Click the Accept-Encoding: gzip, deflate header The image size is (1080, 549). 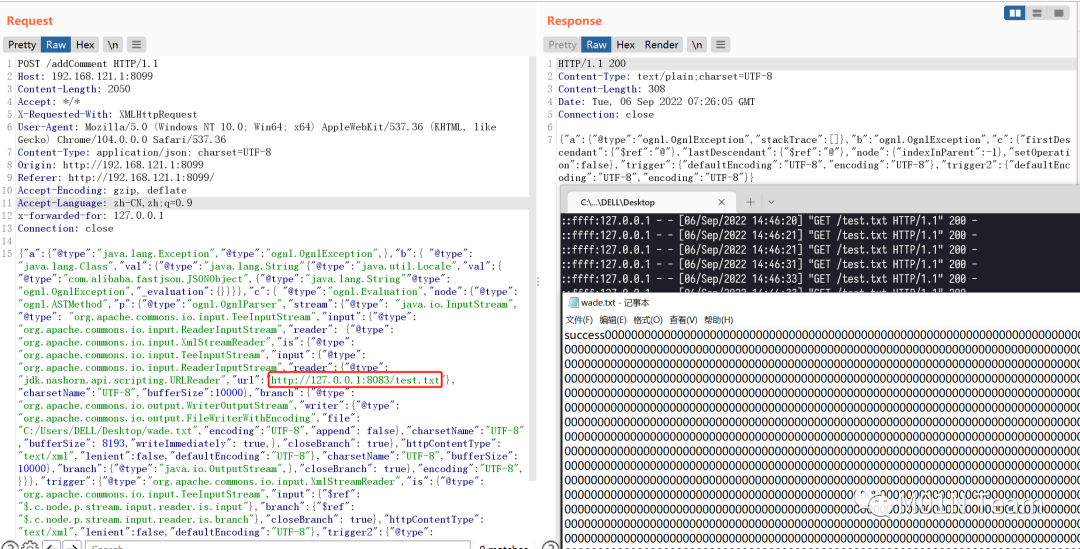click(x=102, y=190)
